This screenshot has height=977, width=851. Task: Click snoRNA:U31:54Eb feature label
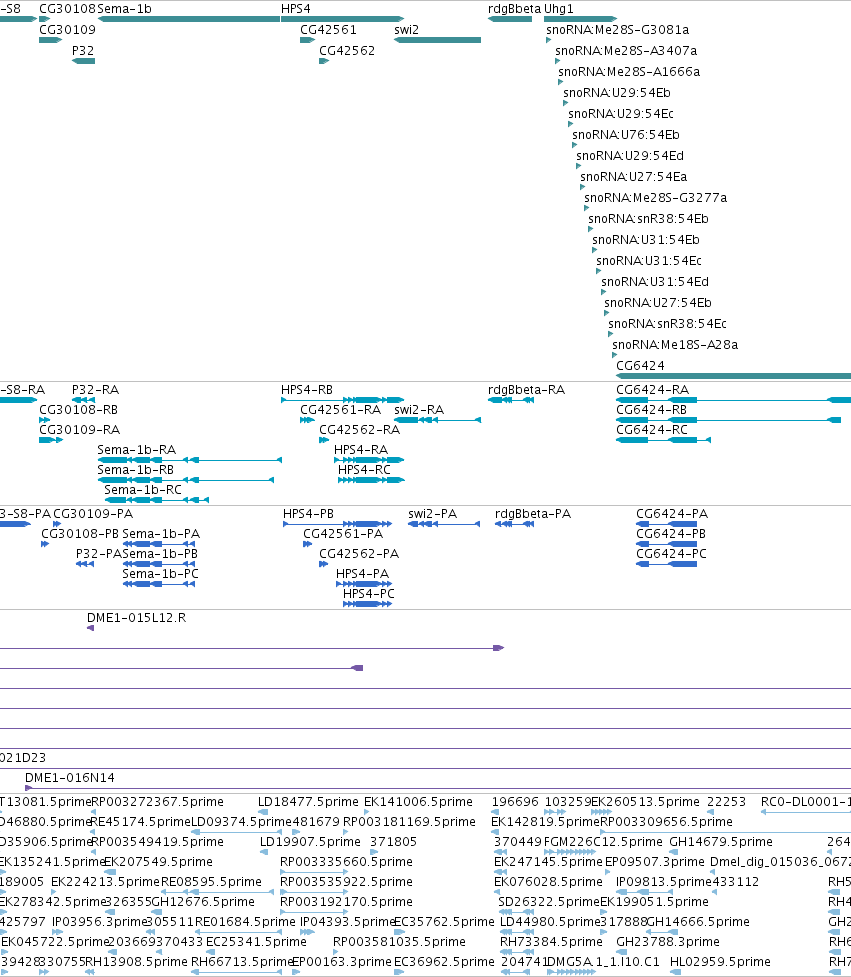645,239
